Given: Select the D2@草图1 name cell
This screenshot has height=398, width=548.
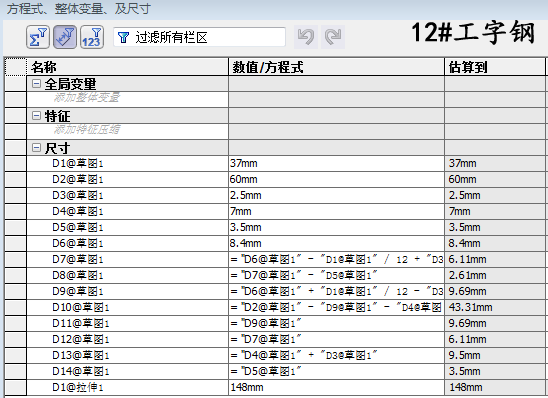Looking at the screenshot, I should (128, 180).
